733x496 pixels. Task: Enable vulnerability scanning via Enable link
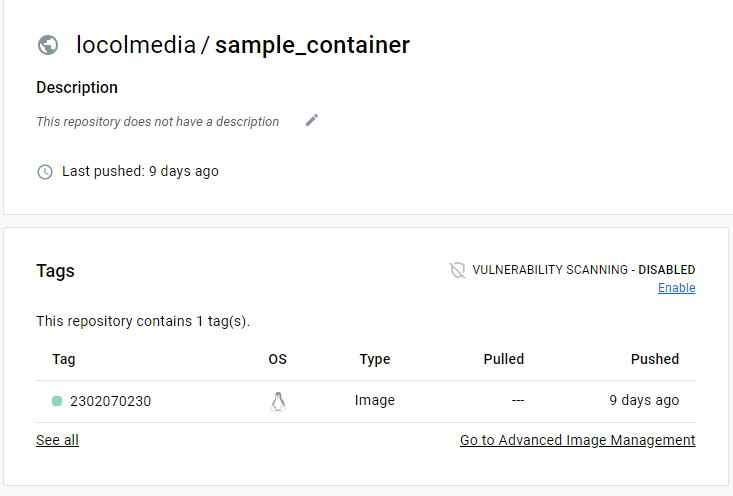coord(676,288)
